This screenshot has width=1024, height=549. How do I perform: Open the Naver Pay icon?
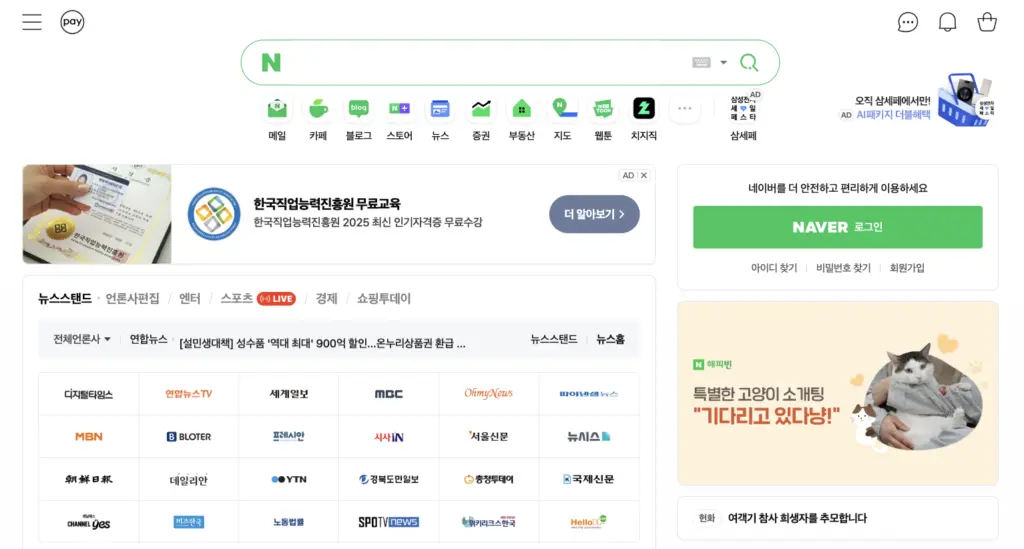pos(72,22)
